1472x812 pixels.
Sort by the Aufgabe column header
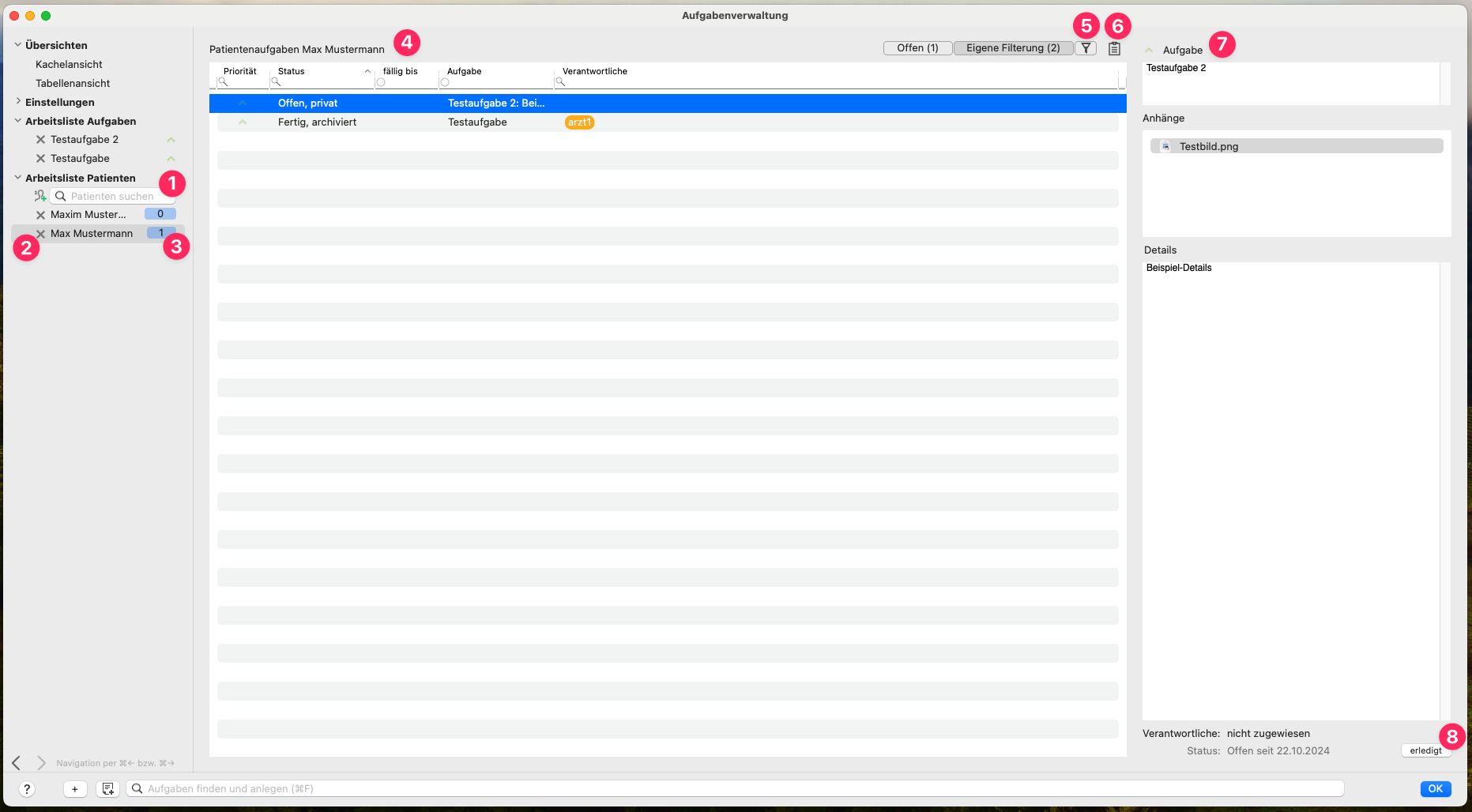tap(465, 71)
